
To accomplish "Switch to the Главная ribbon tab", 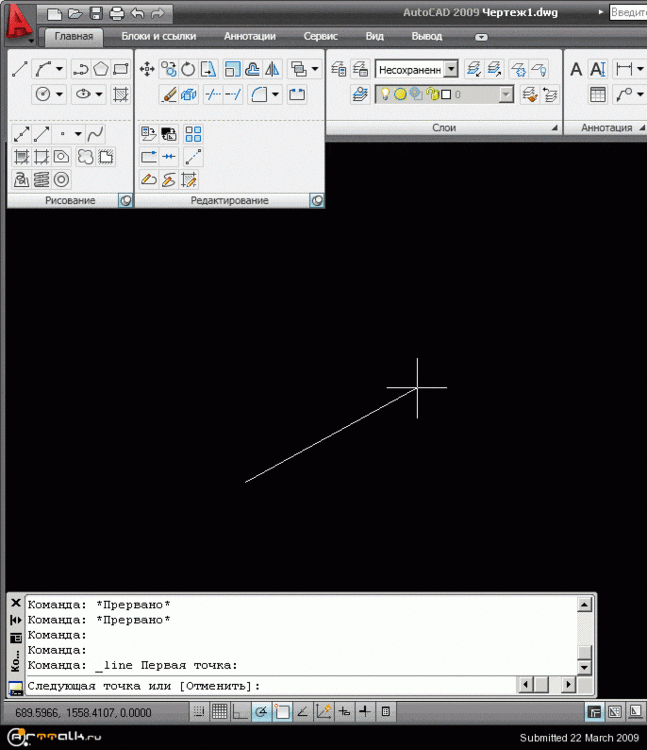I will pyautogui.click(x=74, y=36).
